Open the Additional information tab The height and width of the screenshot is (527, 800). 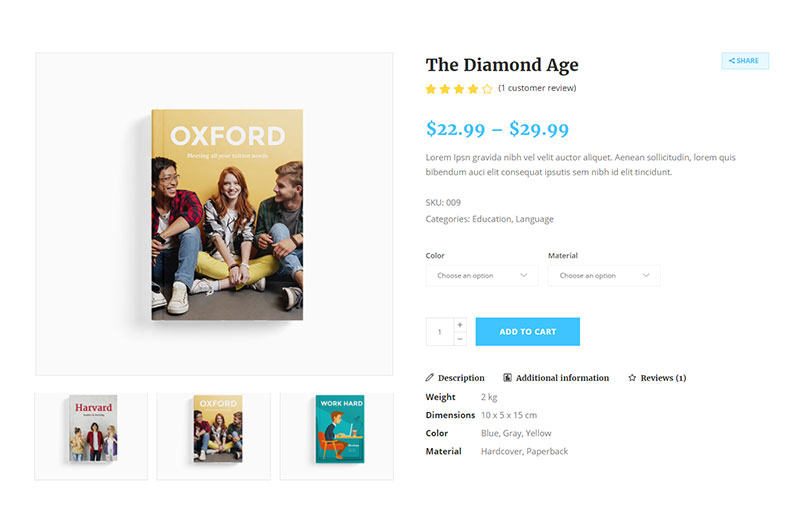(x=562, y=378)
